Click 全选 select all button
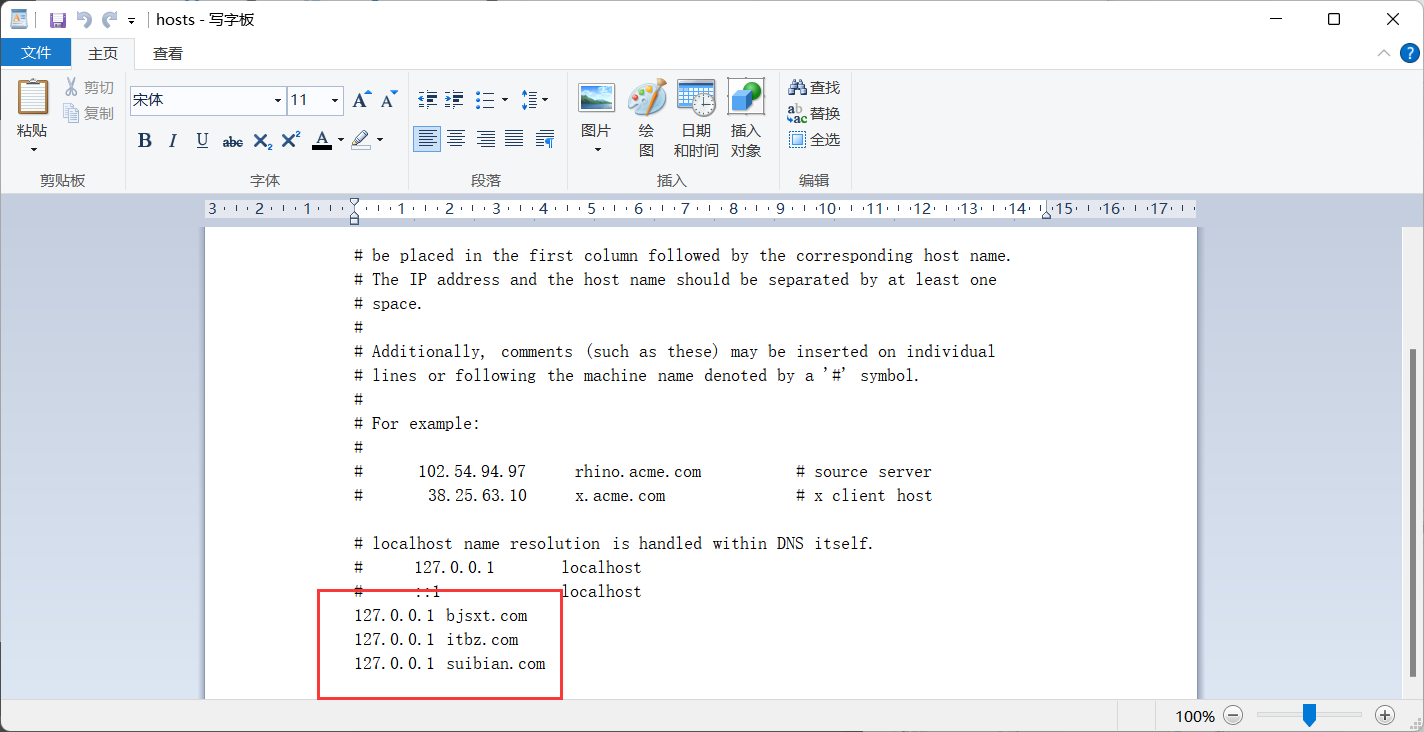 click(814, 140)
